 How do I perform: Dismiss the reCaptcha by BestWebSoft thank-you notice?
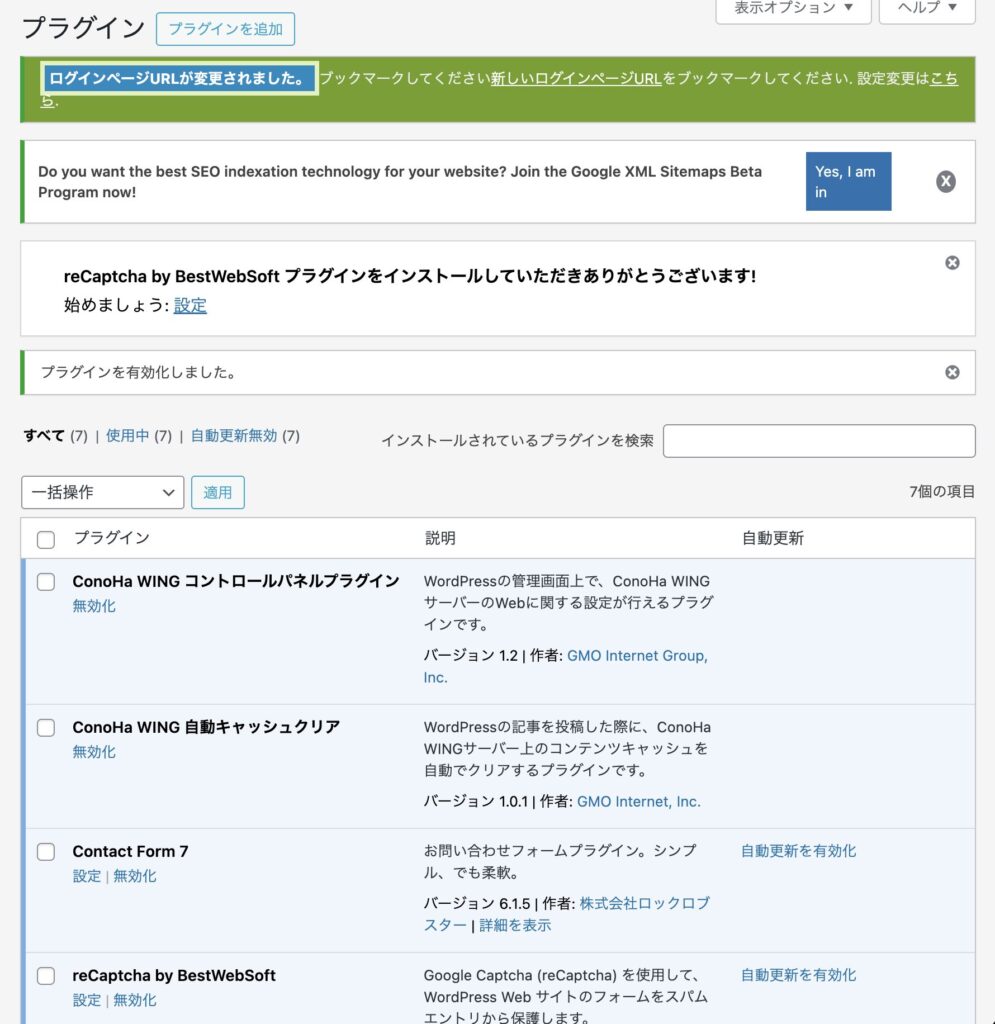pyautogui.click(x=952, y=263)
